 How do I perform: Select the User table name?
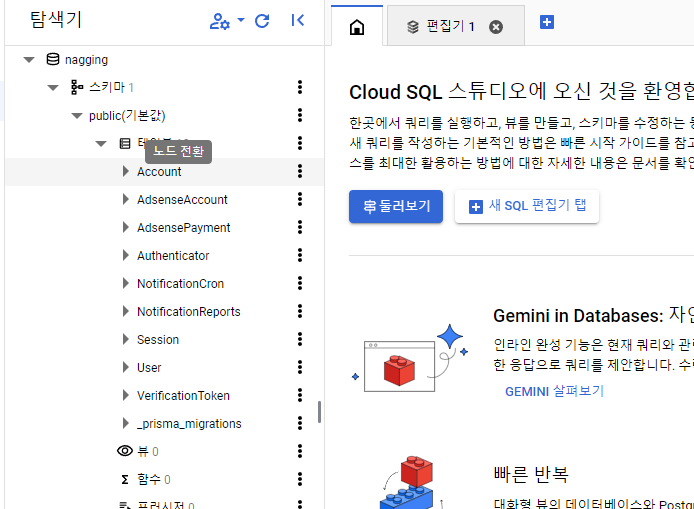coord(149,367)
